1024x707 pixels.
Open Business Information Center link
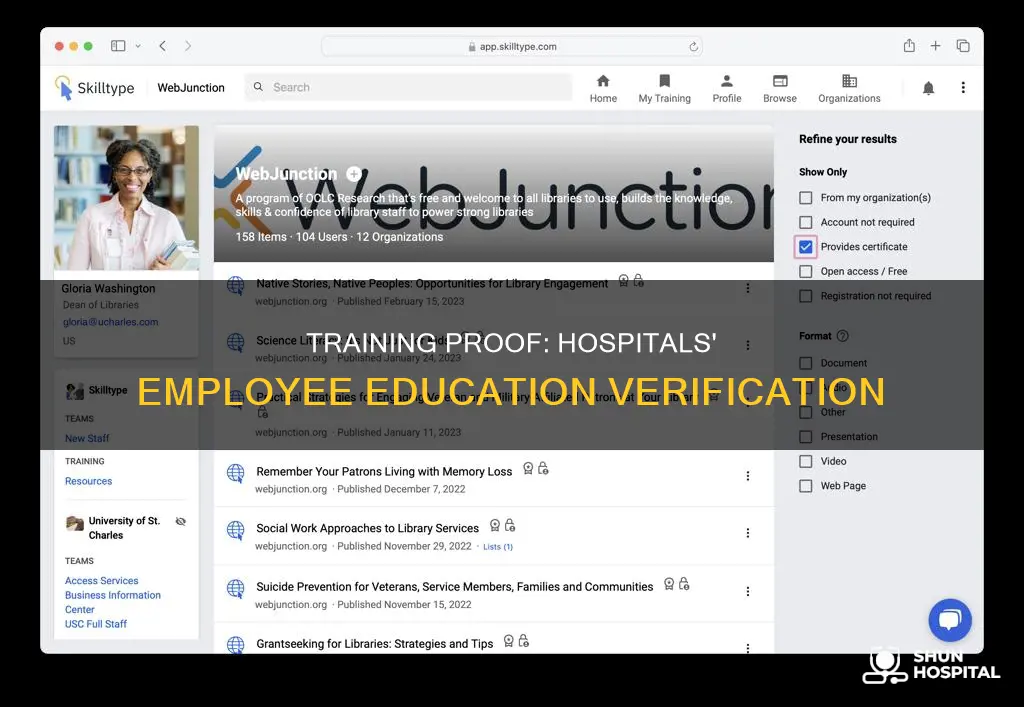112,602
